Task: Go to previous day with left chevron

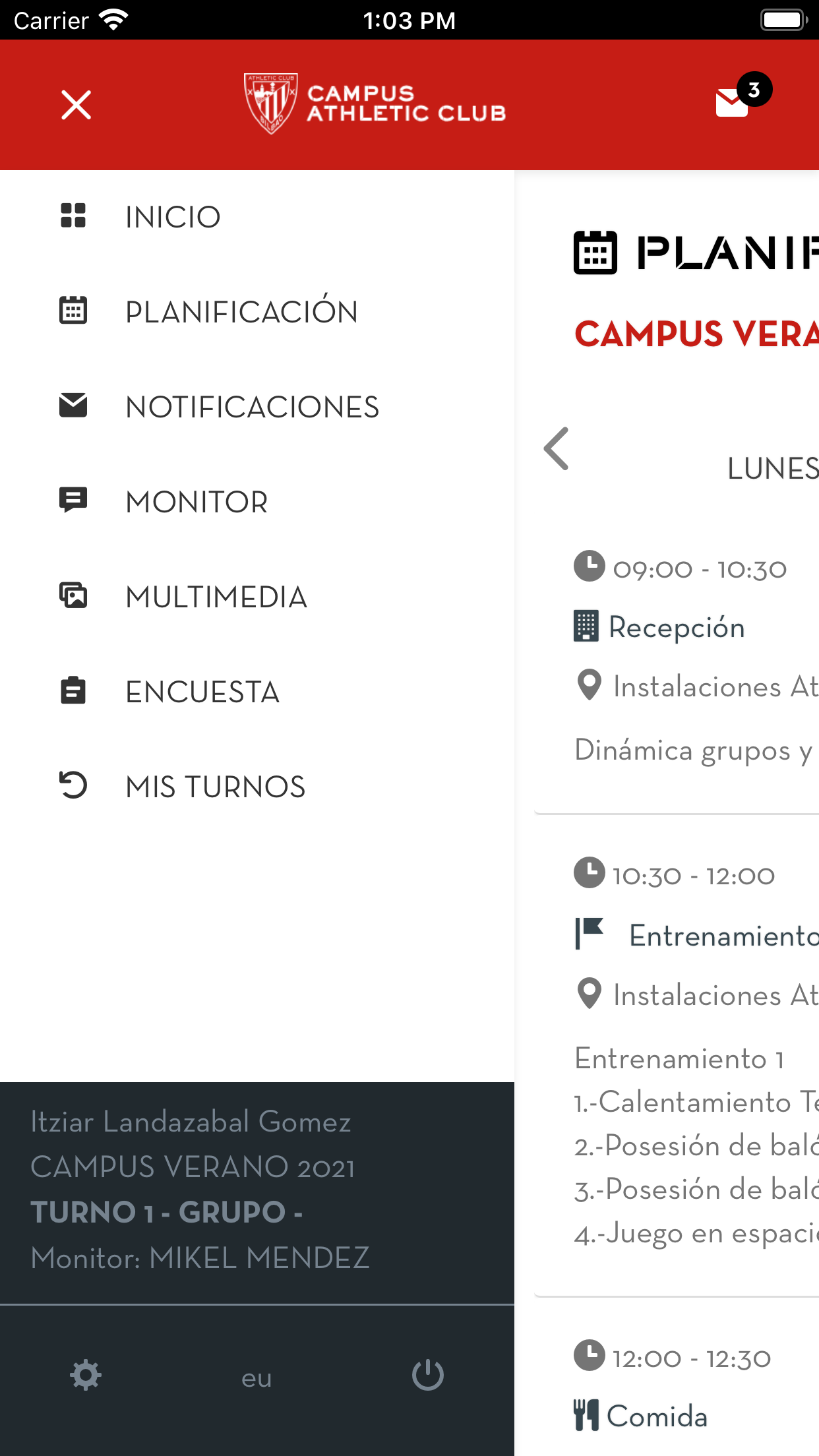Action: [557, 449]
